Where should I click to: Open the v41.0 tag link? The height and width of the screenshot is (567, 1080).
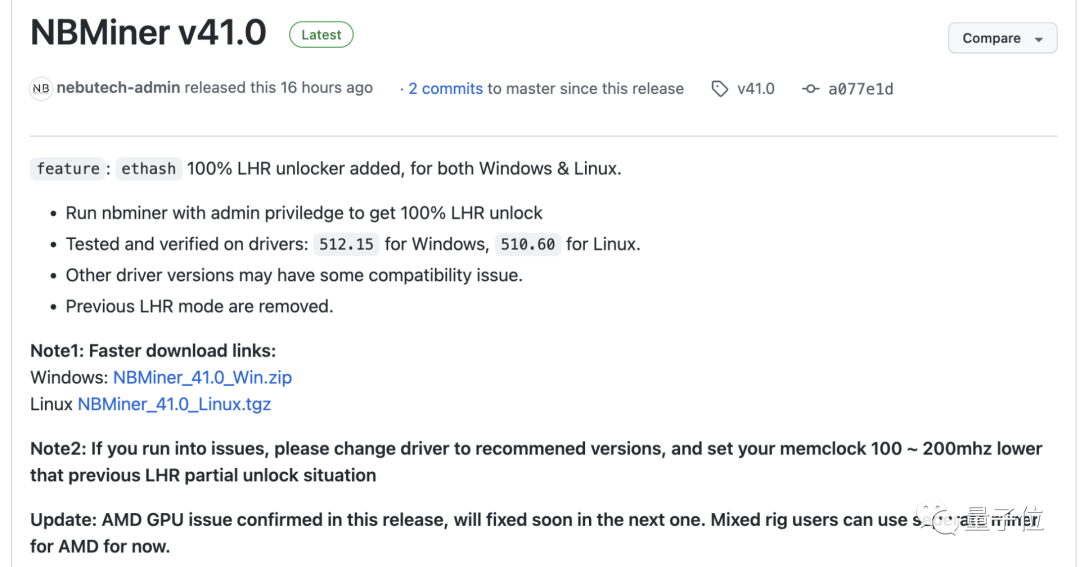pyautogui.click(x=756, y=89)
